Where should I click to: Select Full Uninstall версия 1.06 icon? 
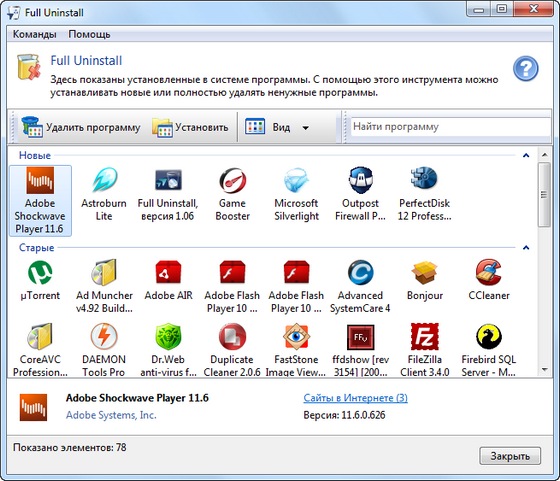(168, 180)
